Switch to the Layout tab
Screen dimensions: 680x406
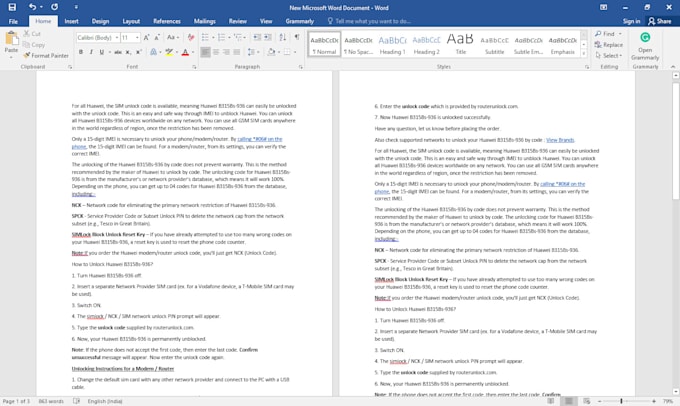coord(131,21)
